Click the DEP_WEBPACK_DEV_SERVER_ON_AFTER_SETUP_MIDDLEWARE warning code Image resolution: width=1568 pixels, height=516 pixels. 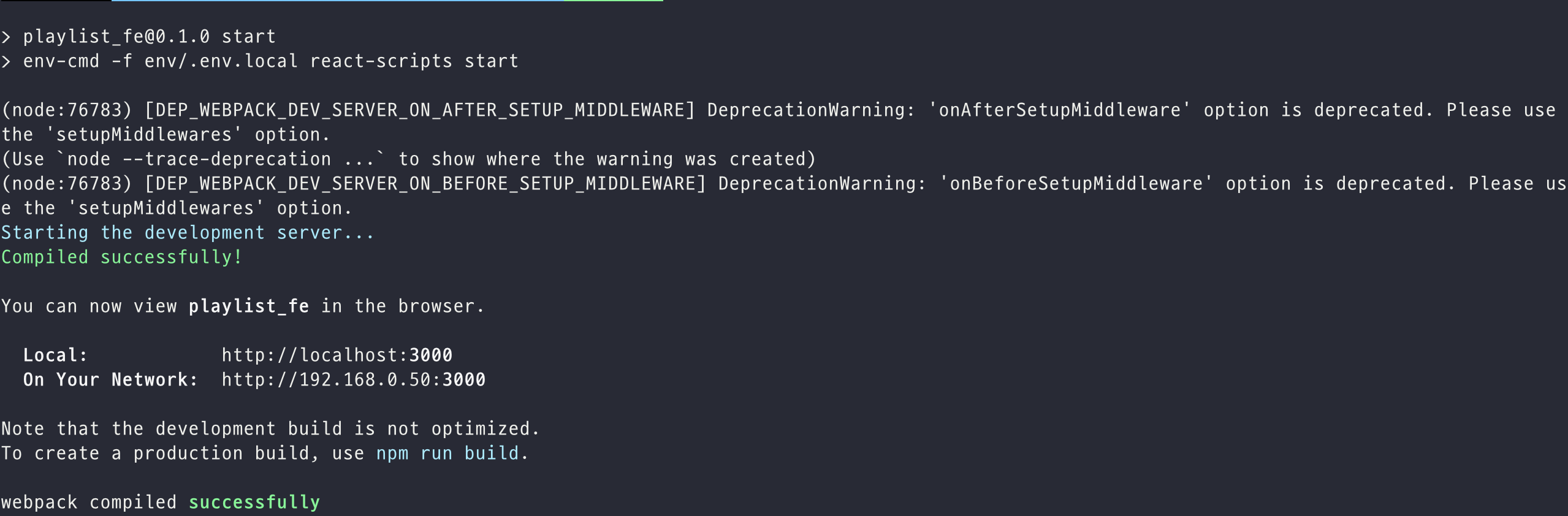[420, 110]
